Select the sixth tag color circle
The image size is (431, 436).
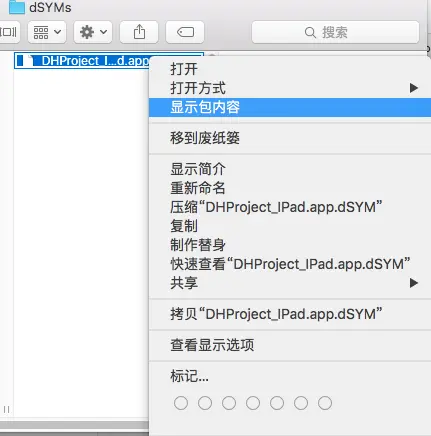301,403
